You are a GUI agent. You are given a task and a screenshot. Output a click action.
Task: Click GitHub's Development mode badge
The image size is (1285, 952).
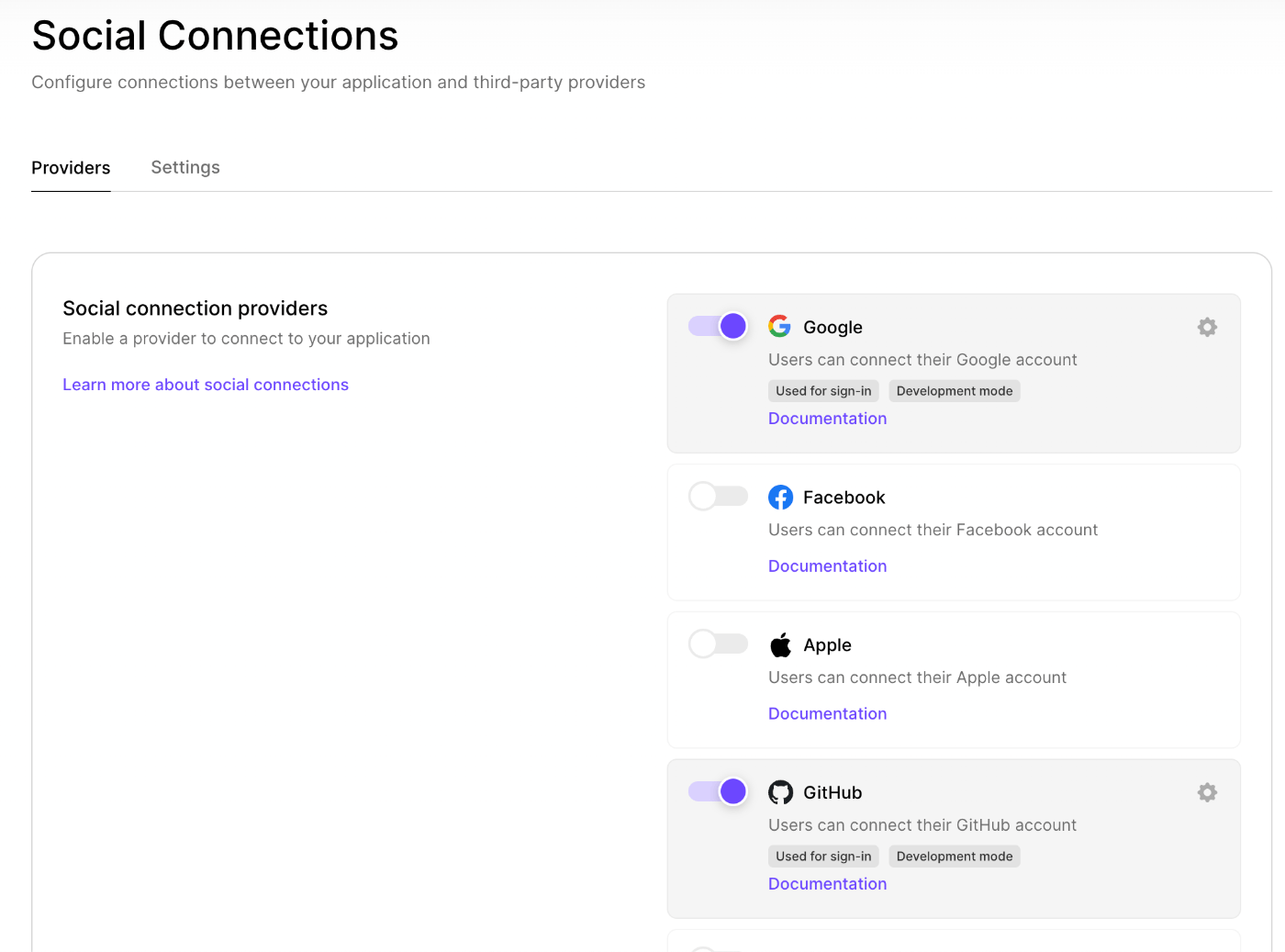[955, 857]
